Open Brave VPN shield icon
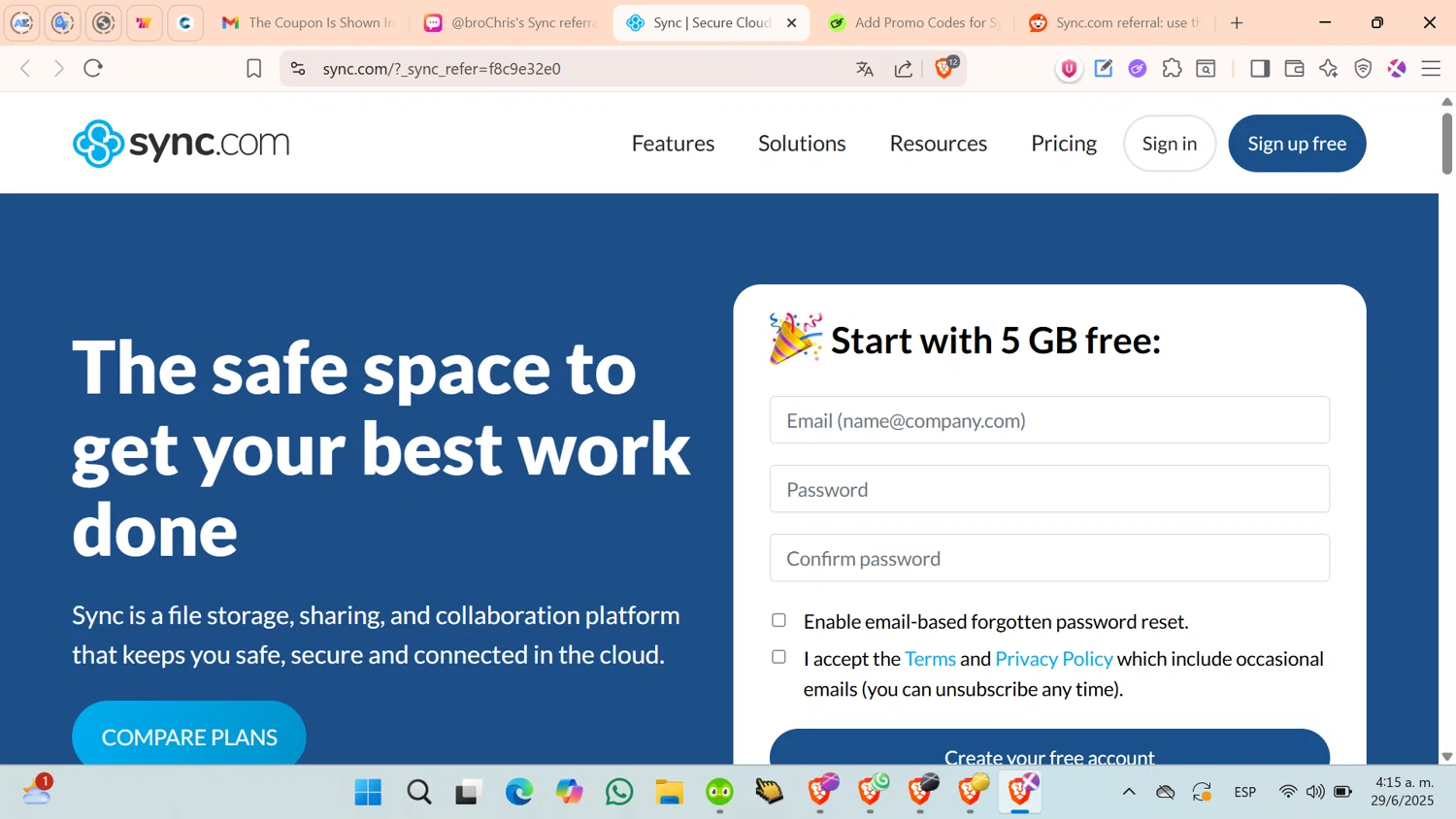The image size is (1456, 819). [x=1363, y=68]
